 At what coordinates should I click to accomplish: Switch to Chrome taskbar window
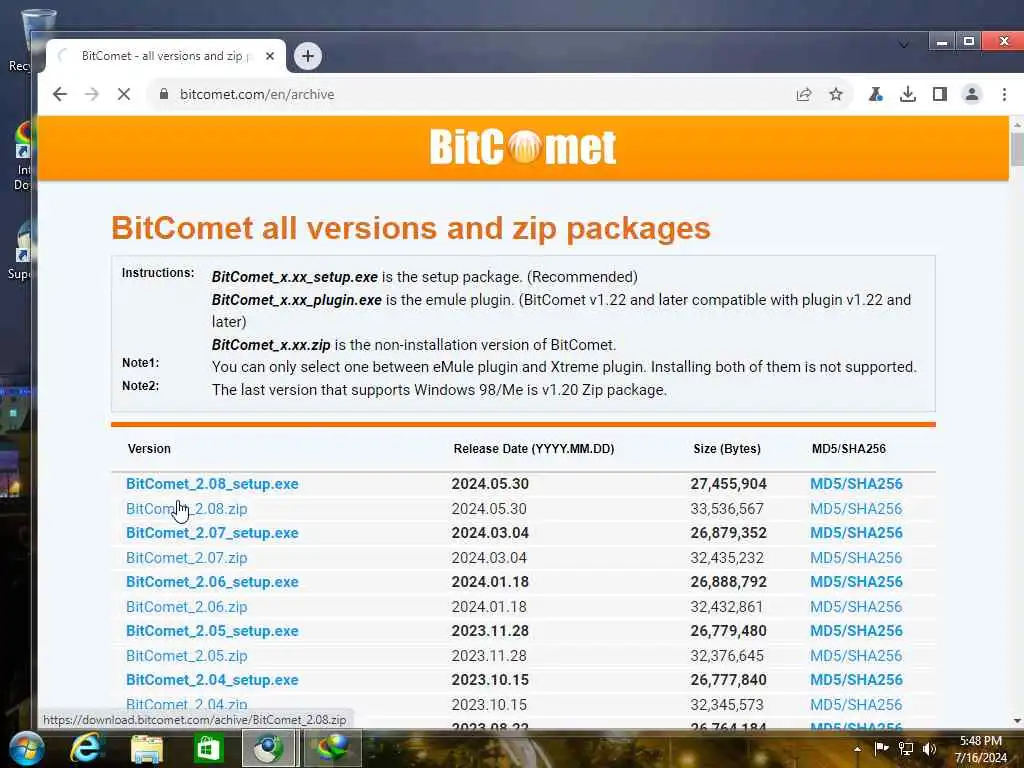(x=268, y=748)
